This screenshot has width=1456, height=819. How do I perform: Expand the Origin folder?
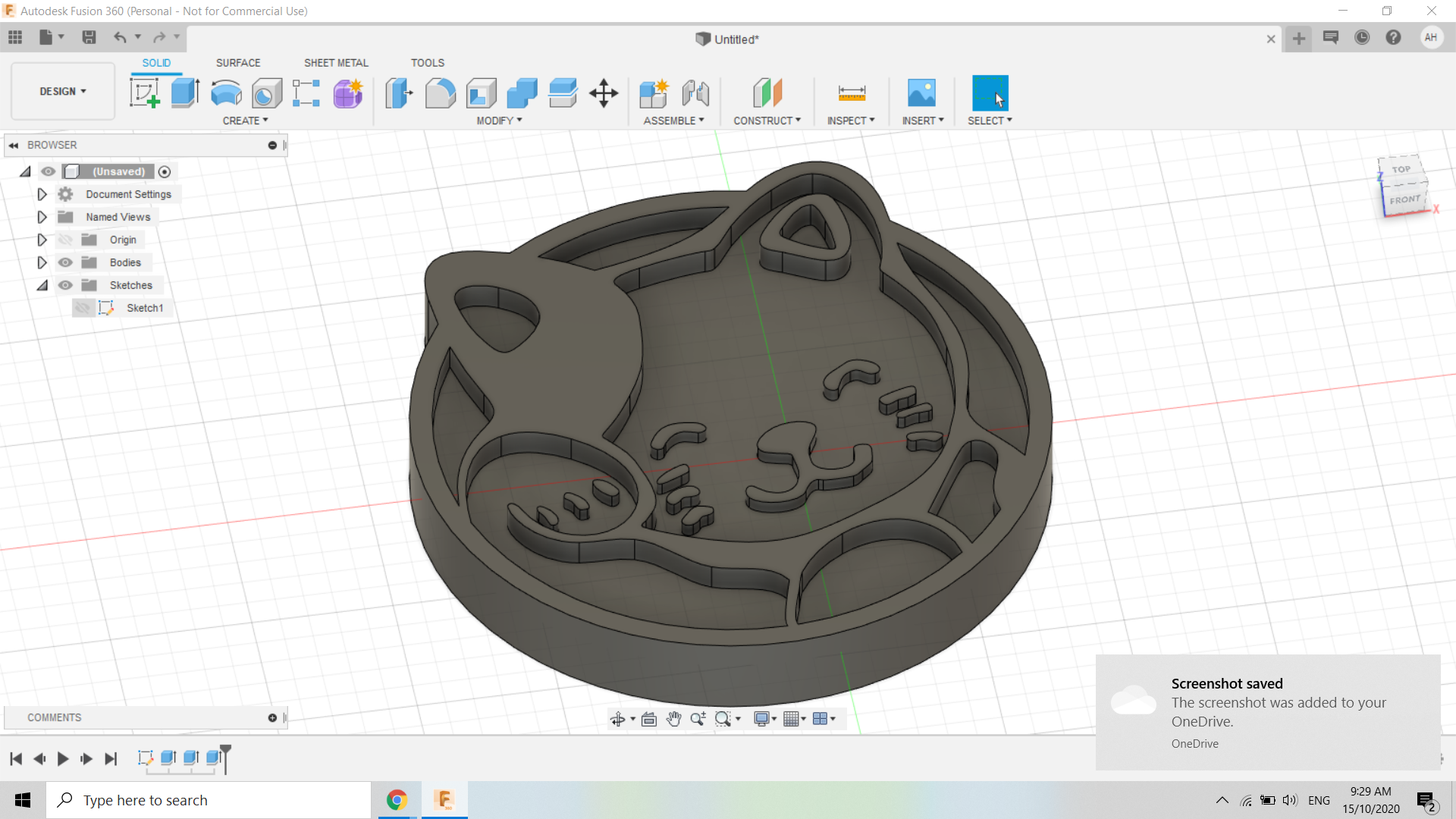coord(42,239)
